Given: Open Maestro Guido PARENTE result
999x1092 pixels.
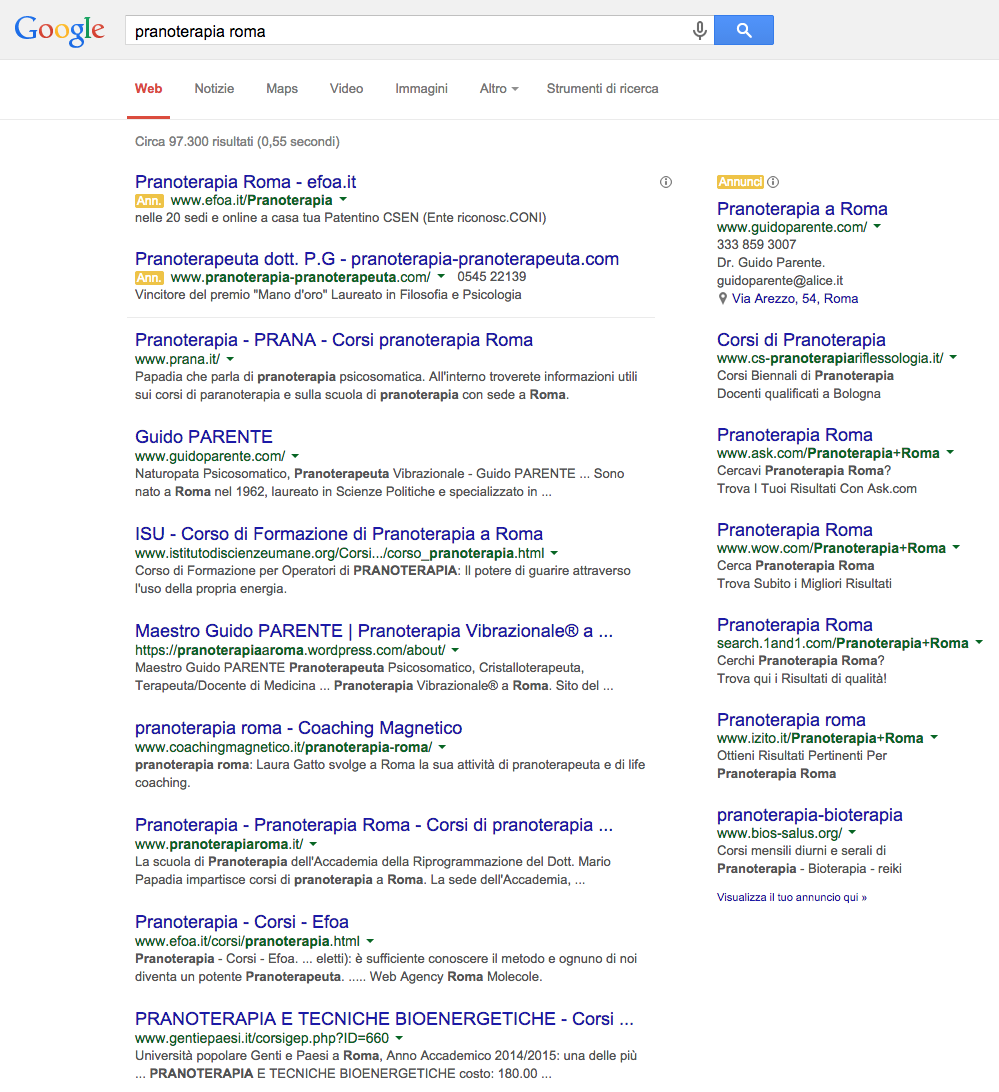Looking at the screenshot, I should point(374,630).
